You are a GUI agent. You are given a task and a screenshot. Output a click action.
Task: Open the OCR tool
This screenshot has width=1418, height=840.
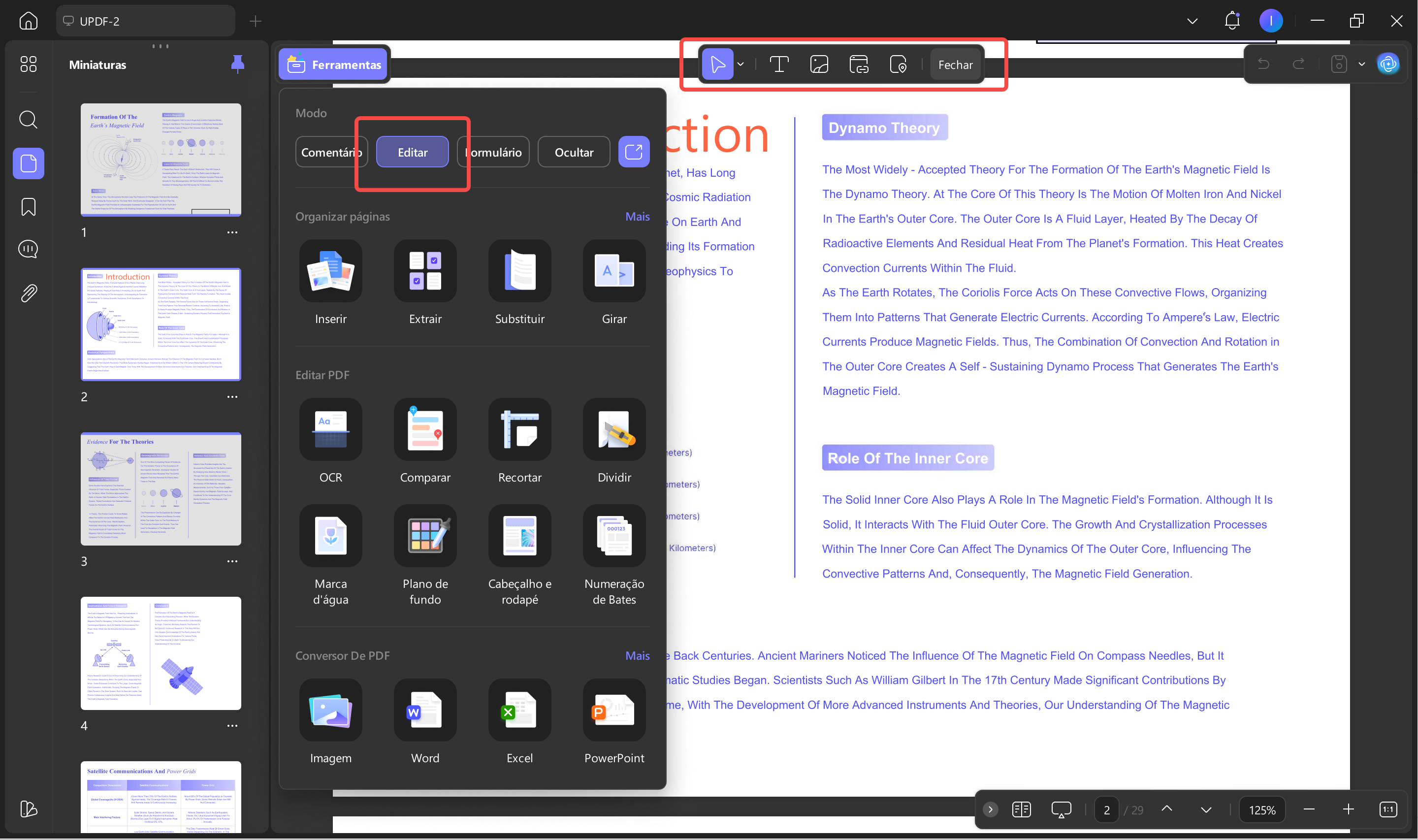pos(330,430)
